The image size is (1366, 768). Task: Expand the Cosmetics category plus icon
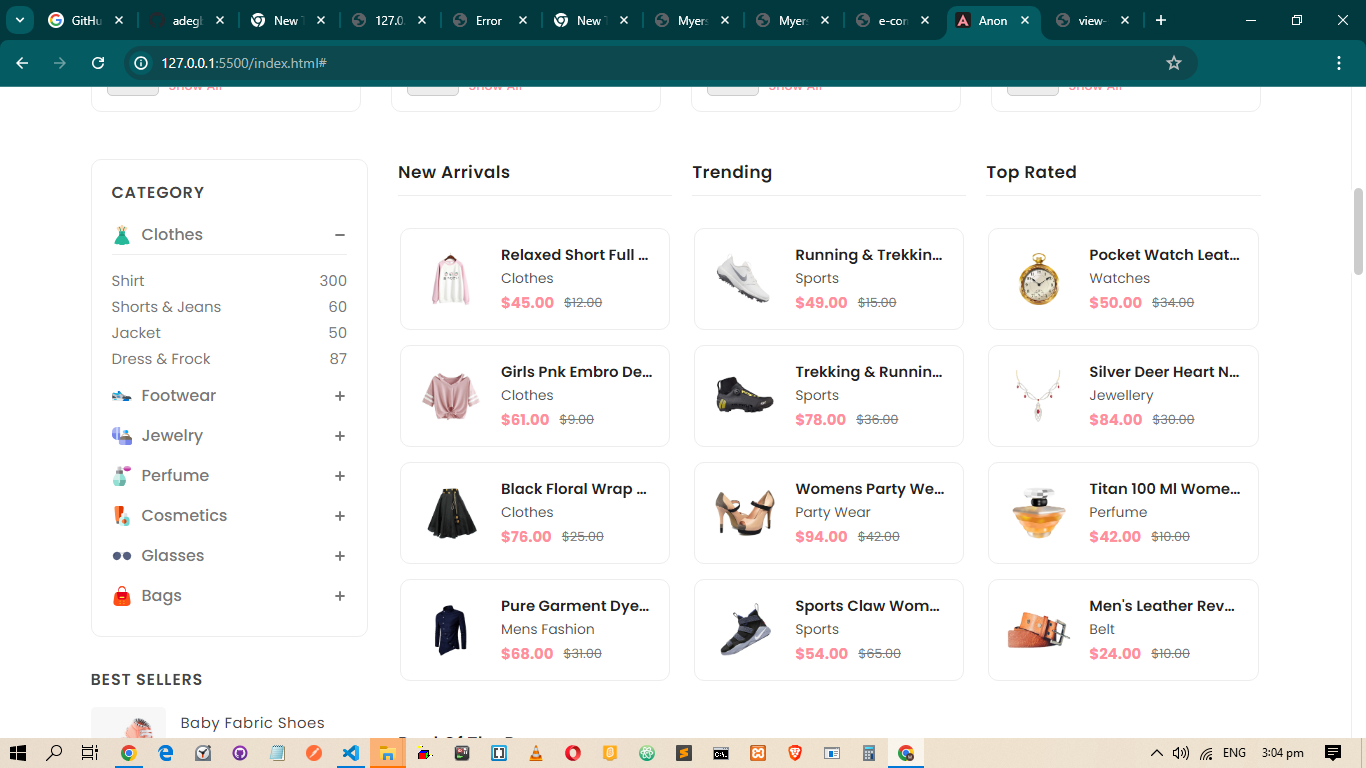click(340, 516)
